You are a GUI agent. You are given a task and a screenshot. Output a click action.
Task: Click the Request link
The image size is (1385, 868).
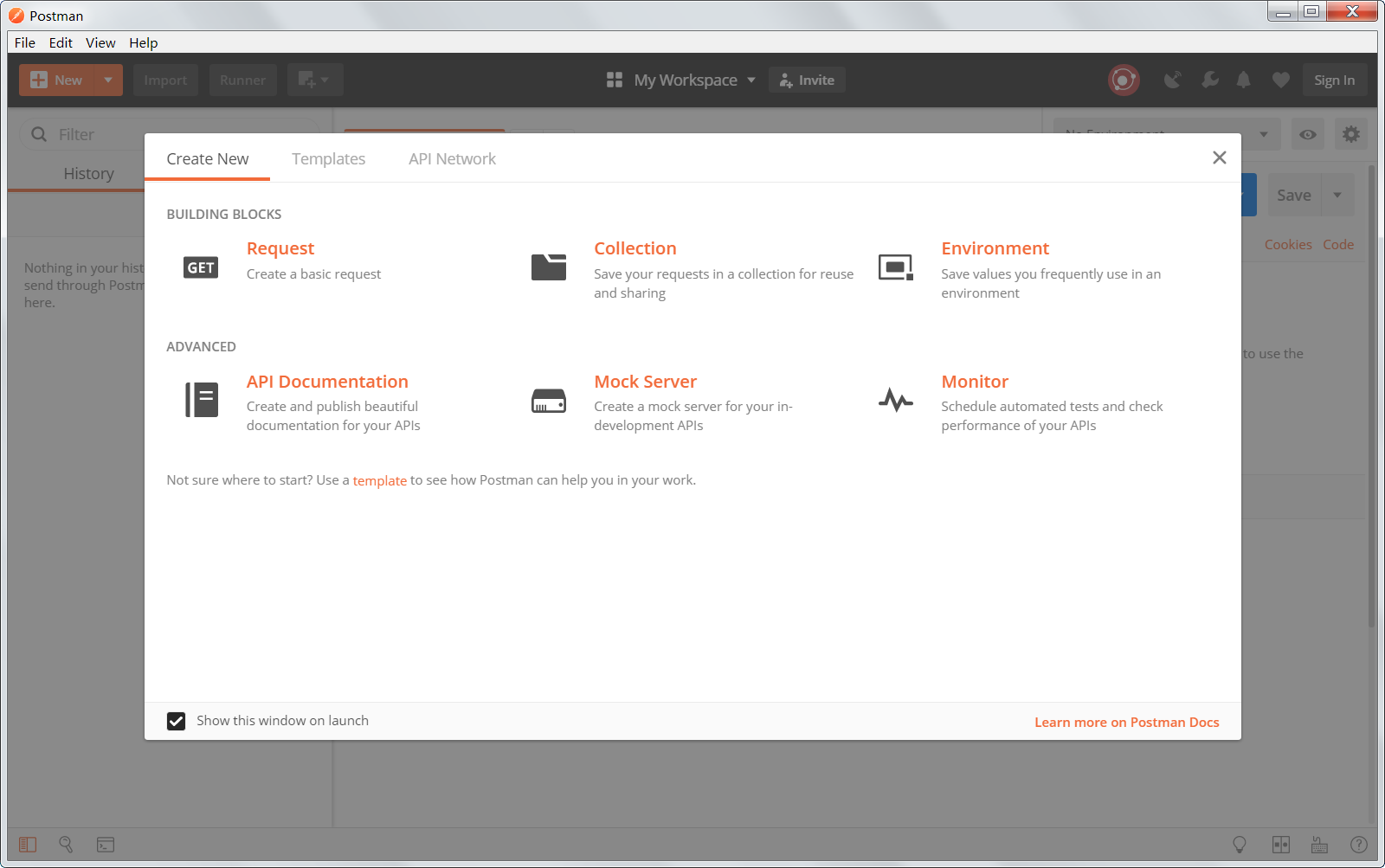280,249
